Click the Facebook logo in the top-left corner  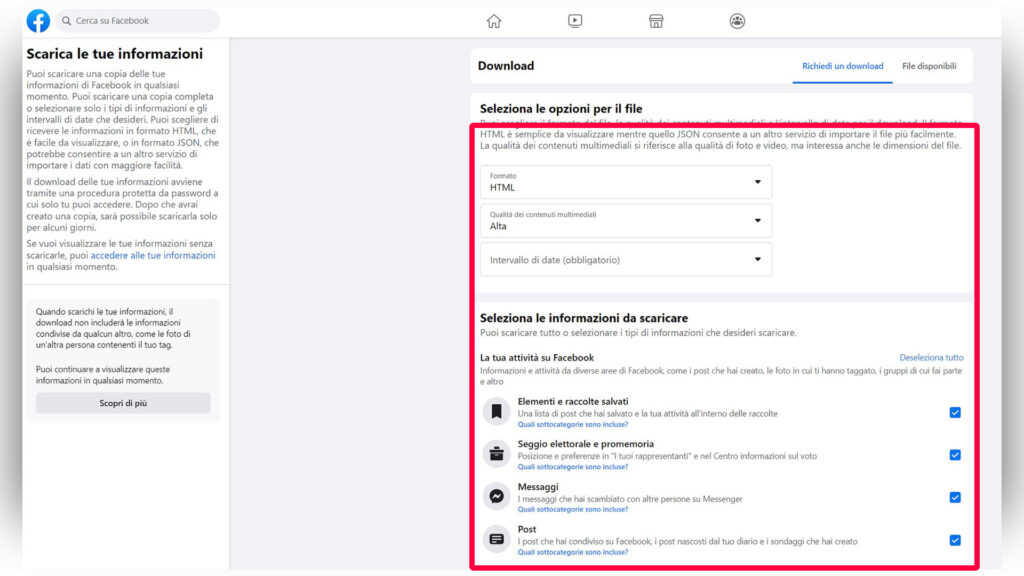pyautogui.click(x=38, y=19)
